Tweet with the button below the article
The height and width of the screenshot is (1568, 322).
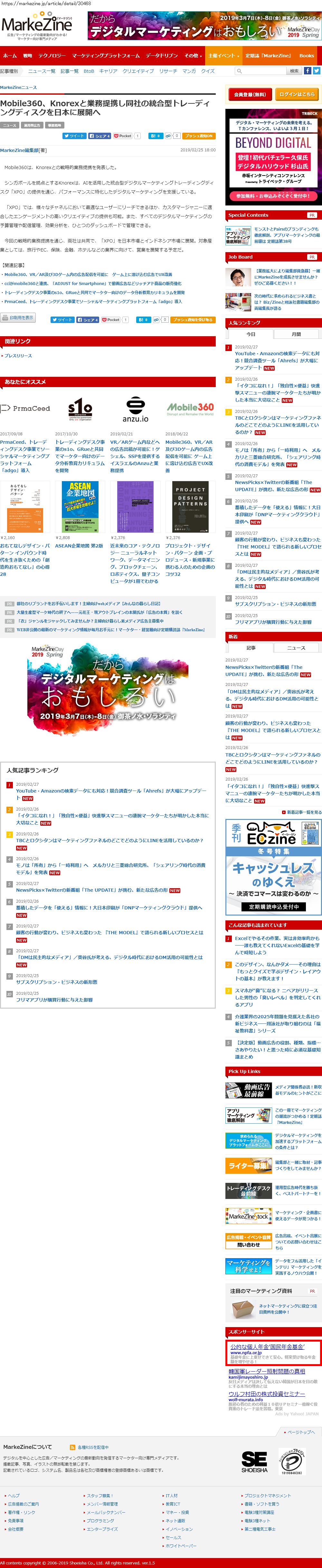tap(62, 319)
